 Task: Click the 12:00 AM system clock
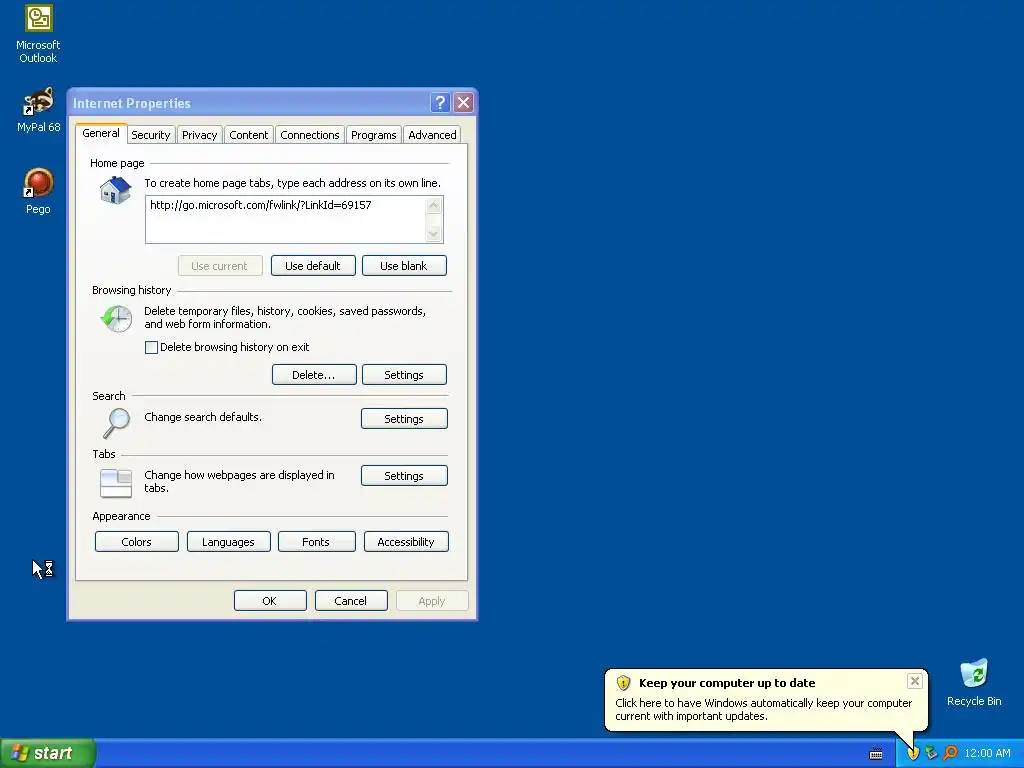click(987, 754)
